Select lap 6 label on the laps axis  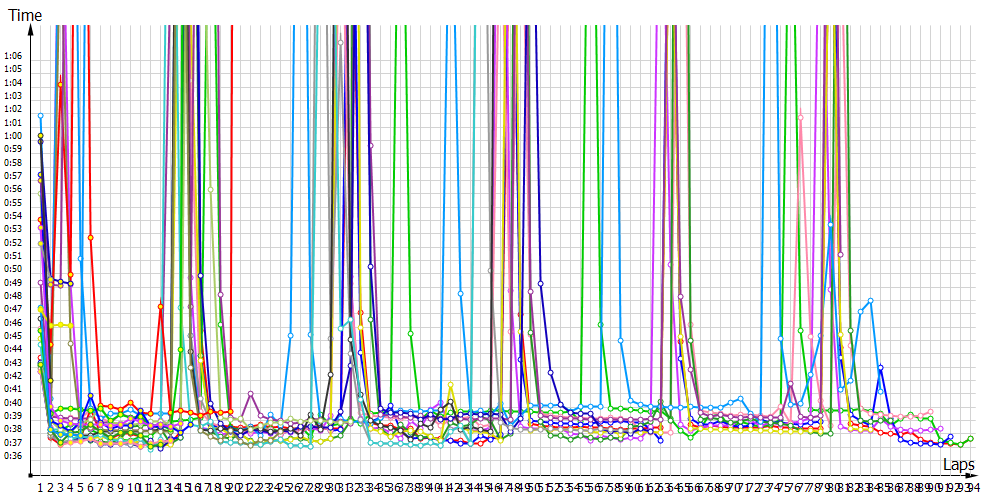tap(90, 487)
